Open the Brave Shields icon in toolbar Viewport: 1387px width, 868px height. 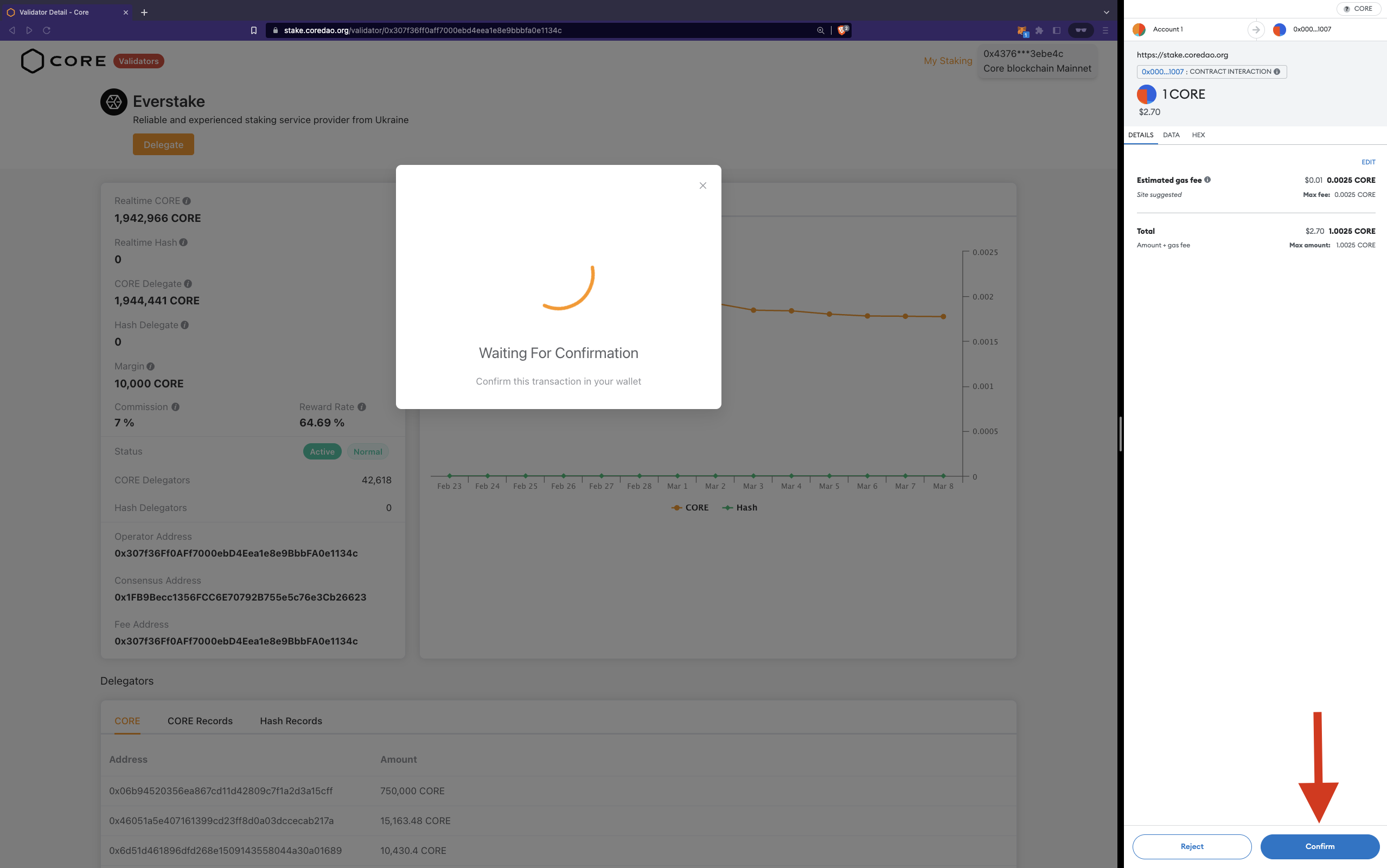click(842, 30)
